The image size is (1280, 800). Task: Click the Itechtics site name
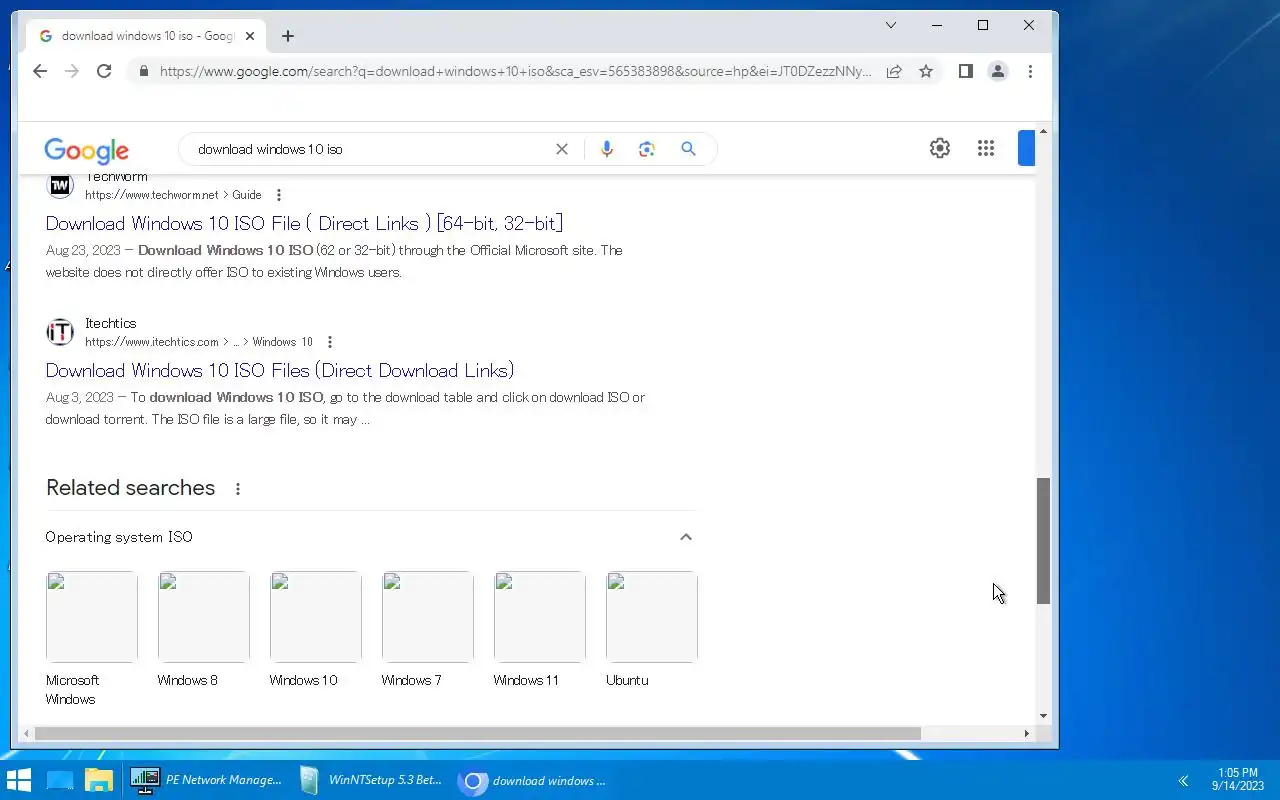click(110, 323)
